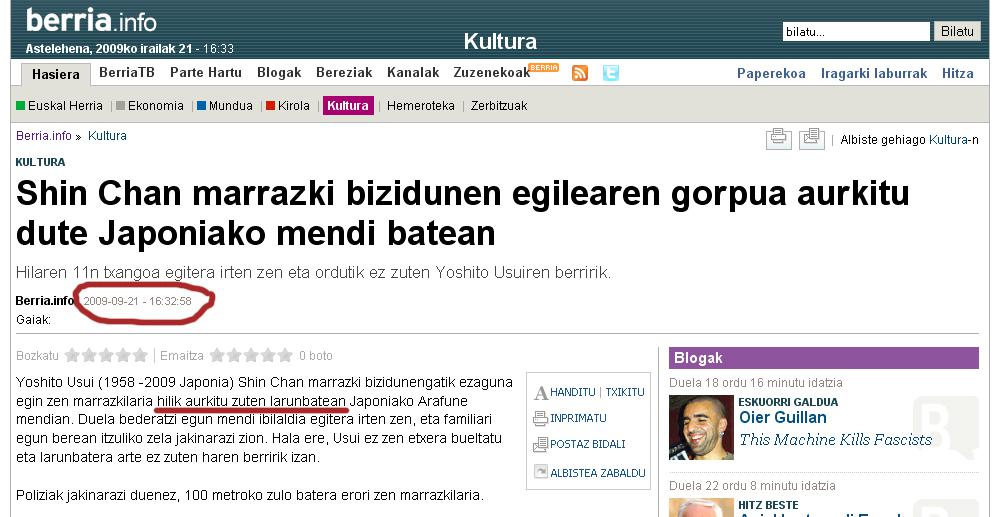Go to the Blogak tab
The height and width of the screenshot is (517, 996).
[279, 72]
